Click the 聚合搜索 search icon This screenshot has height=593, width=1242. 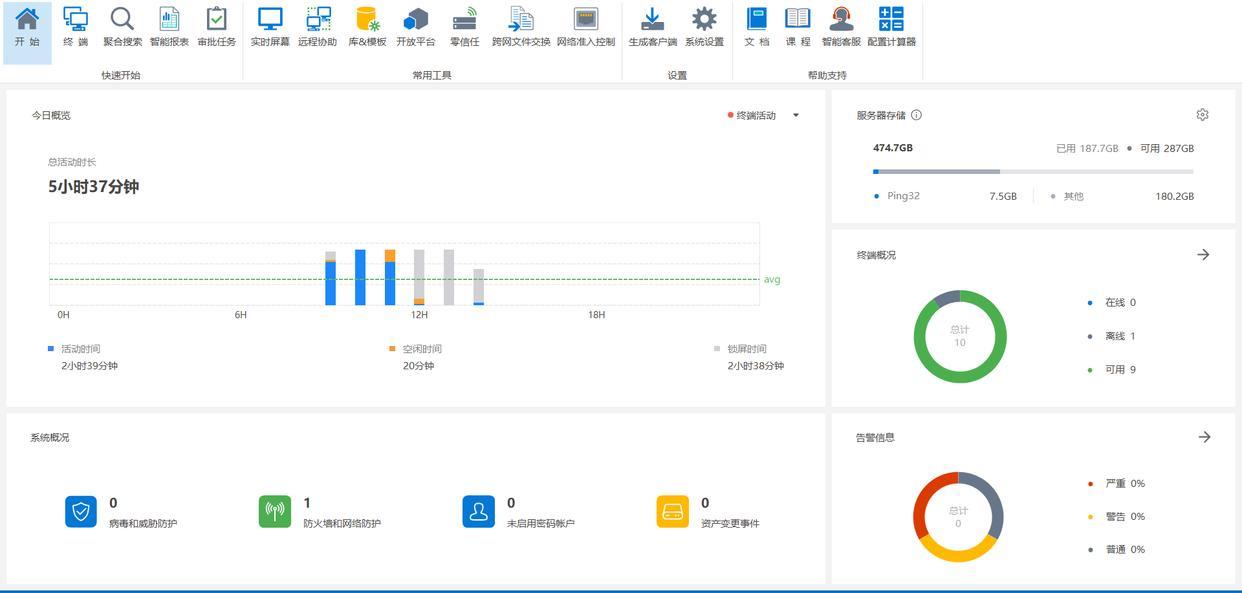click(x=122, y=27)
